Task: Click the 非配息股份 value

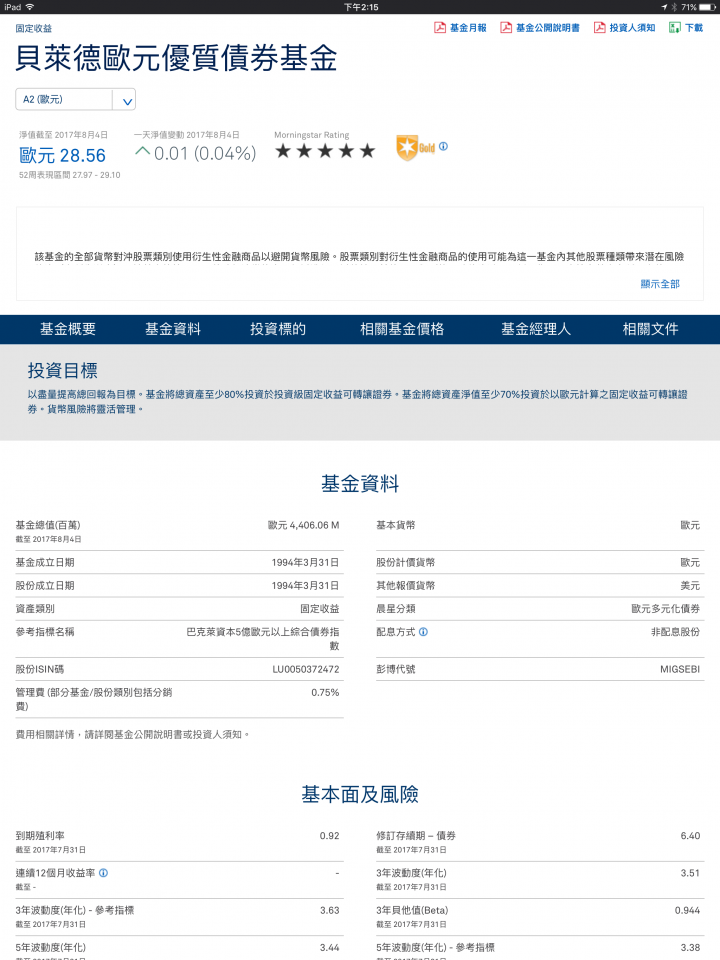Action: 675,632
